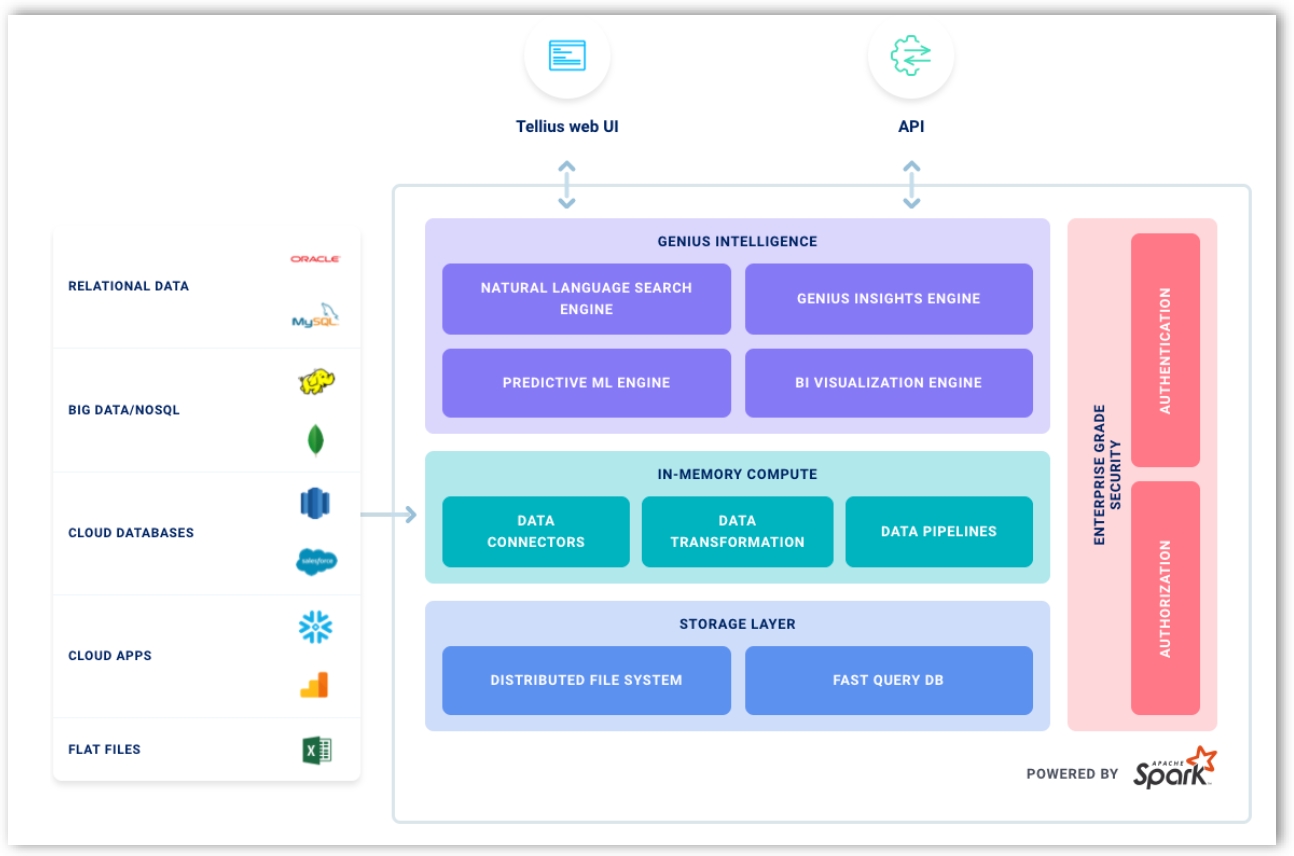Click the MySQL dolphin logo
The height and width of the screenshot is (856, 1294).
click(x=315, y=316)
